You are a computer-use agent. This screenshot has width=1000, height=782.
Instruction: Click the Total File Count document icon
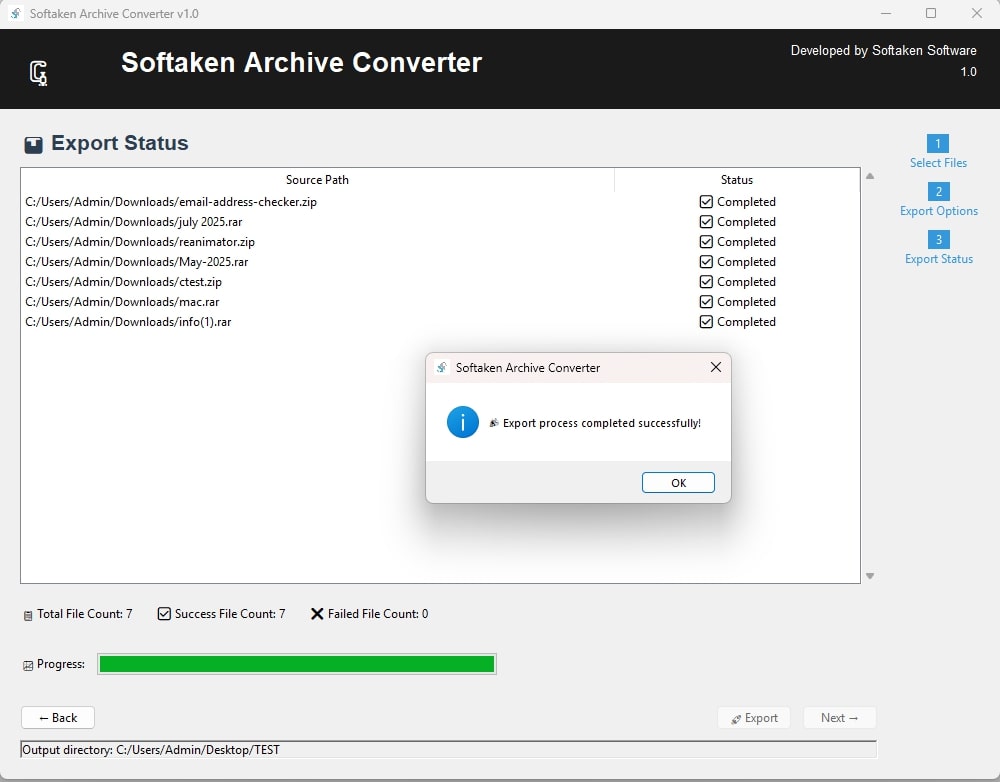[29, 614]
